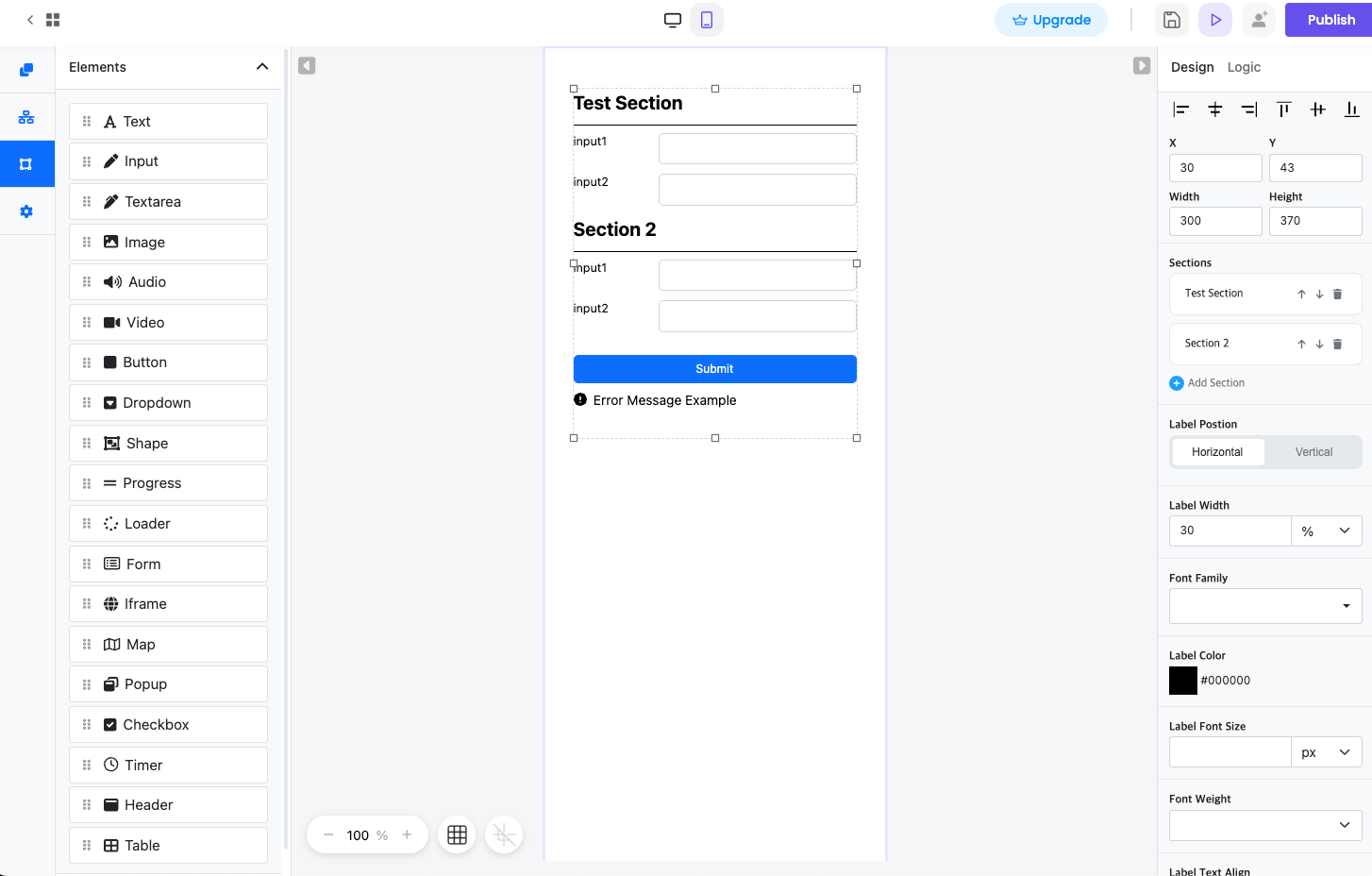
Task: Open the Font Family dropdown
Action: click(x=1265, y=606)
